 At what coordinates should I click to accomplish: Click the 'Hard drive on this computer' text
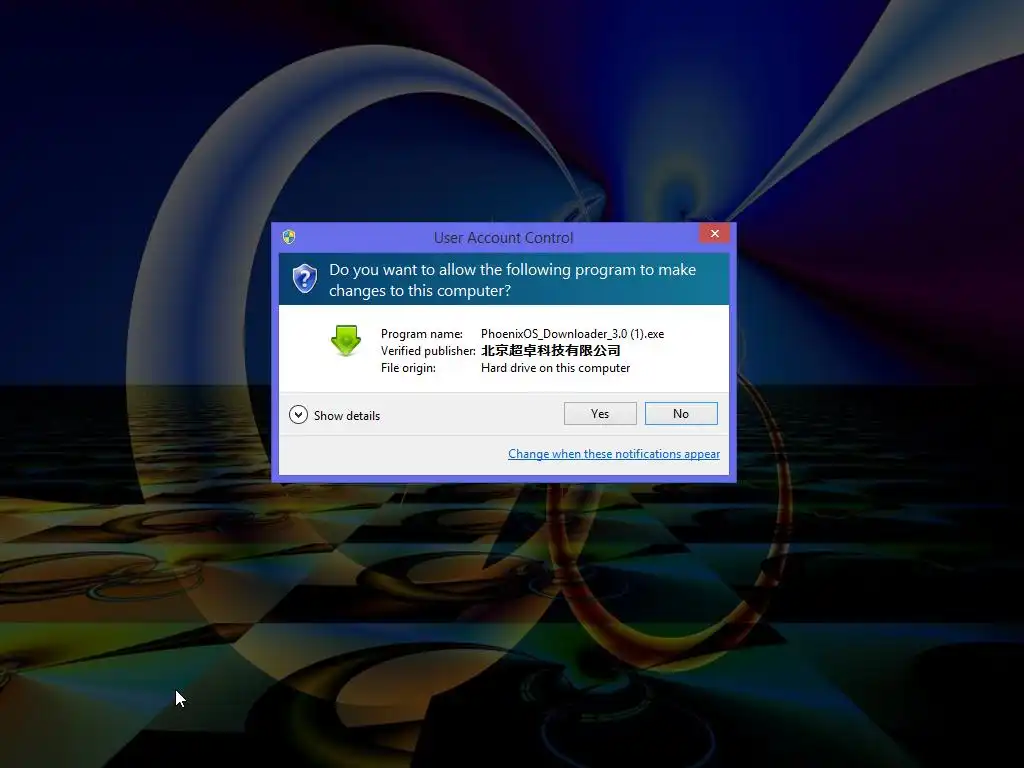(x=556, y=368)
